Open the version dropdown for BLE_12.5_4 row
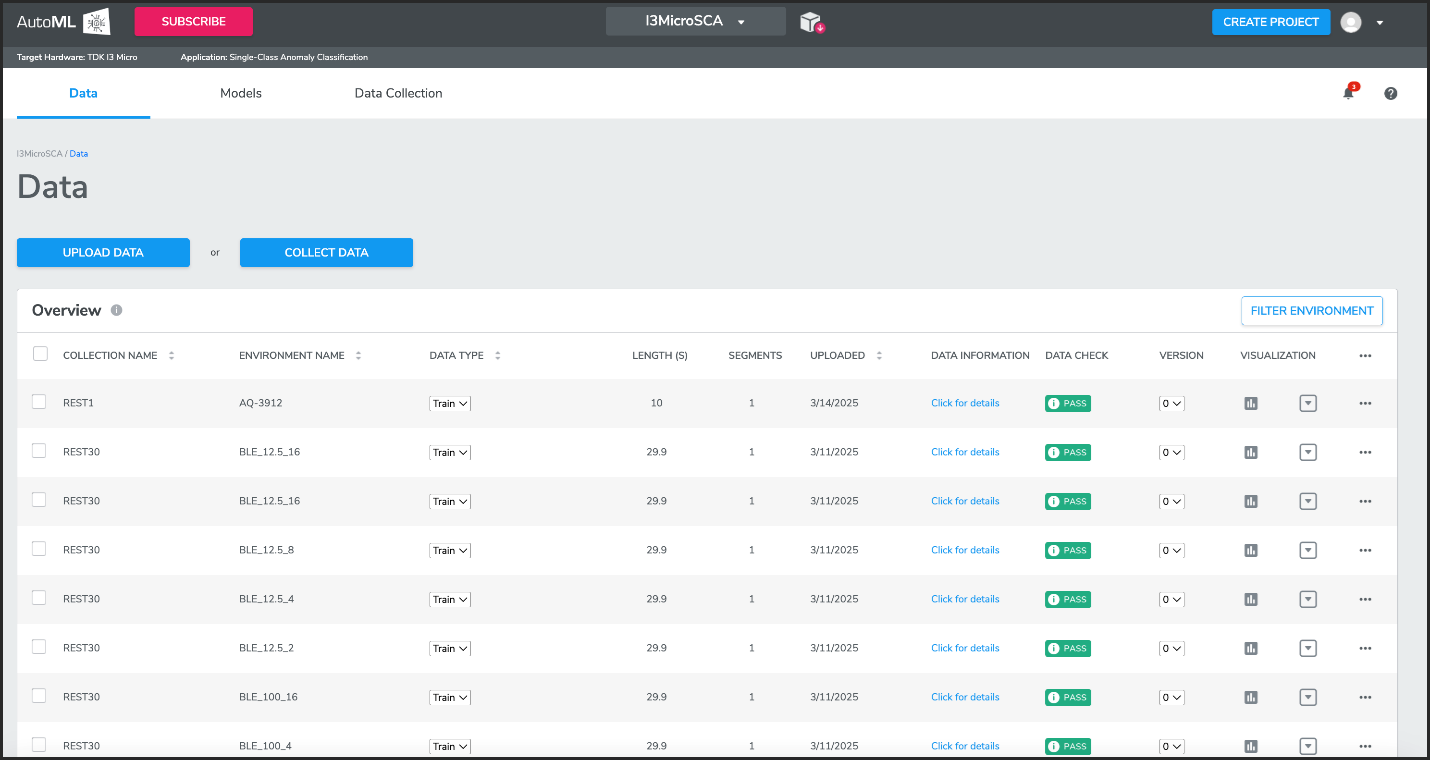 point(1172,599)
